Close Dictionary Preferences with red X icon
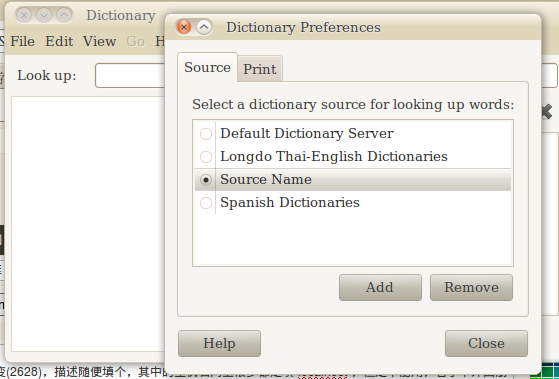 184,27
